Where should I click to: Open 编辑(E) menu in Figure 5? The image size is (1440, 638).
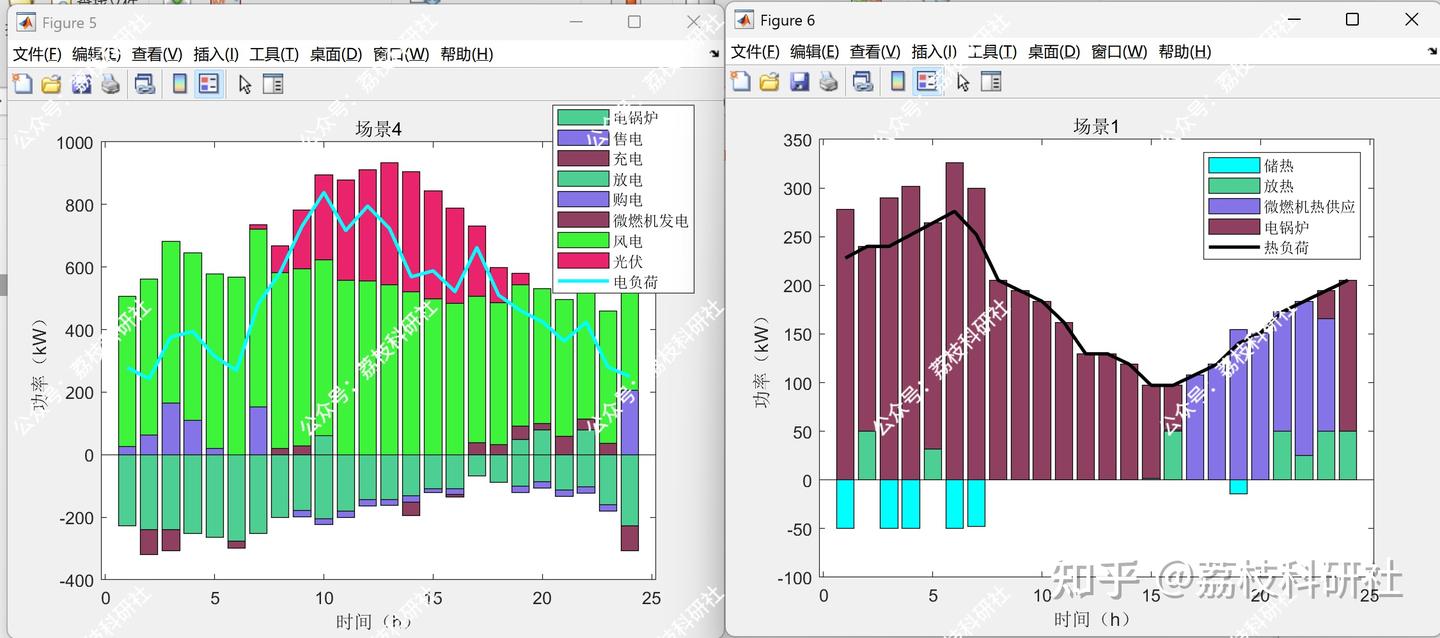click(x=97, y=54)
